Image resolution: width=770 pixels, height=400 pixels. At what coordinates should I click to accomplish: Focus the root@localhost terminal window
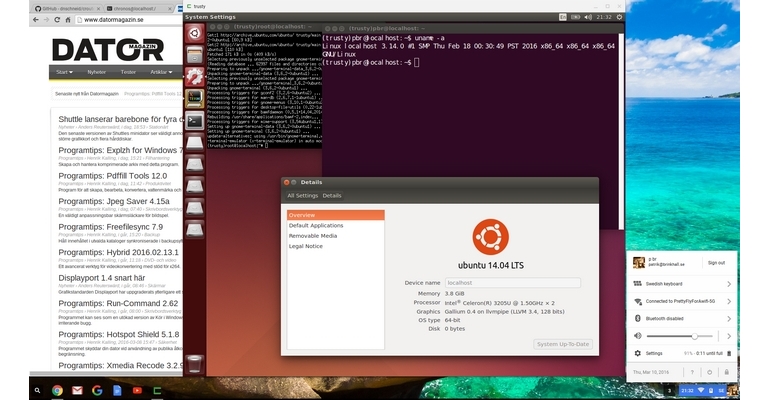coord(264,86)
